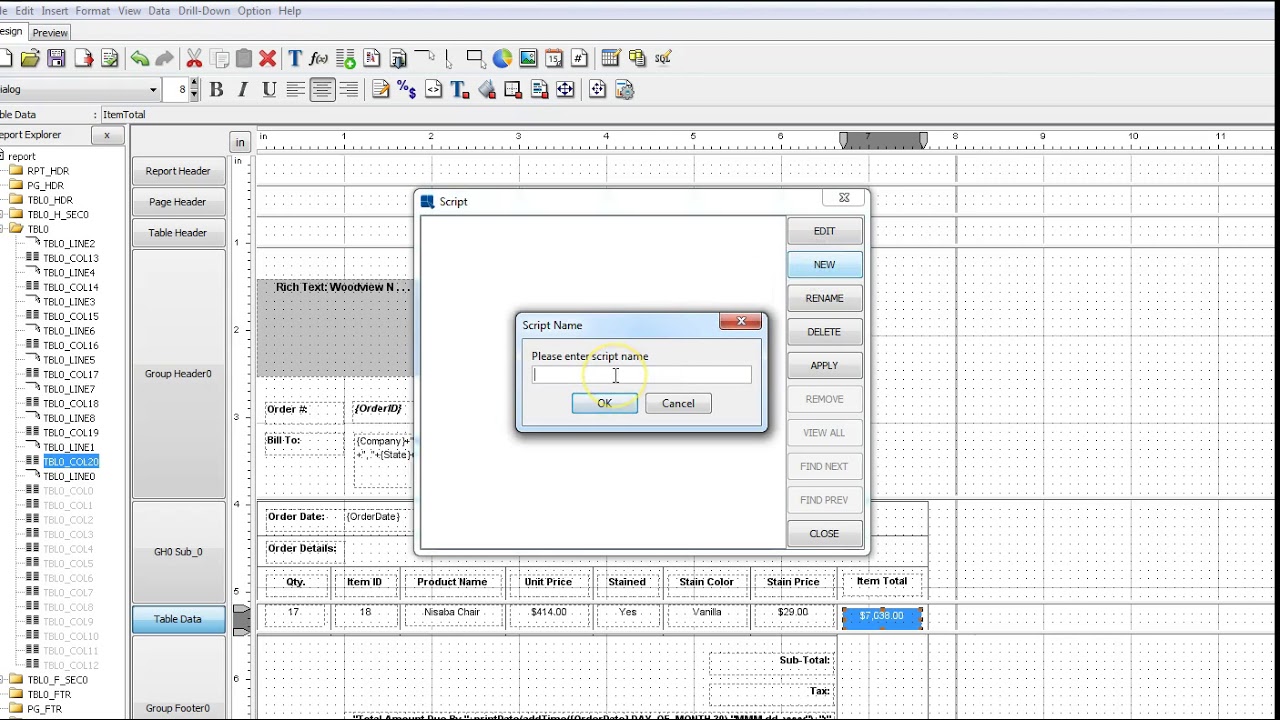Click the $7,038.00 selected cell
The height and width of the screenshot is (720, 1280).
(882, 617)
